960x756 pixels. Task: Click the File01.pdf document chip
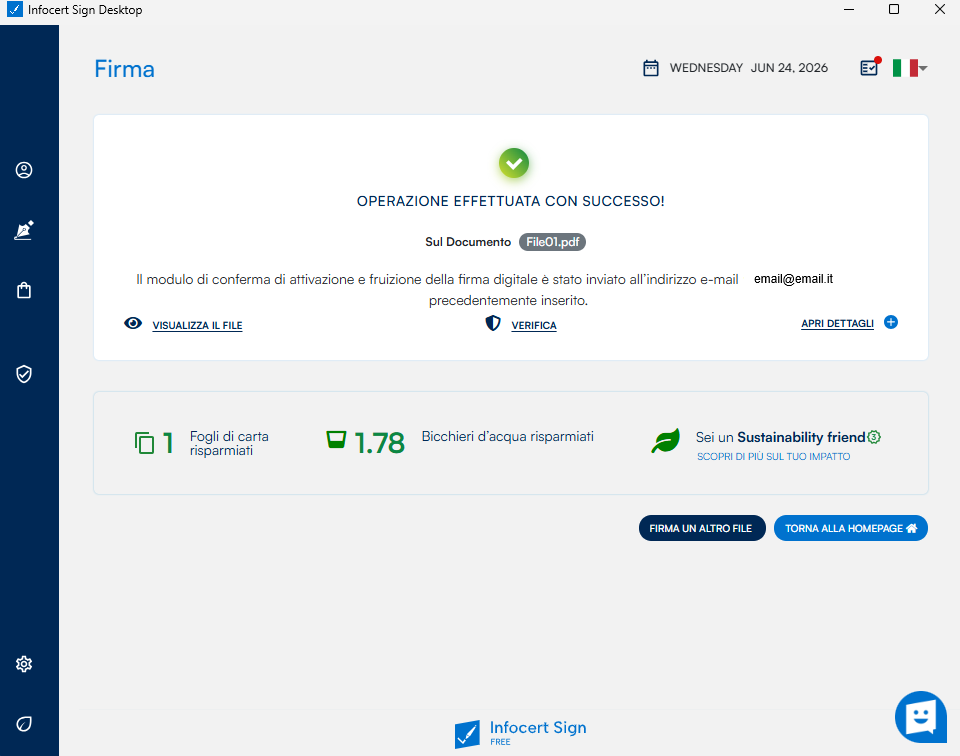click(x=552, y=242)
